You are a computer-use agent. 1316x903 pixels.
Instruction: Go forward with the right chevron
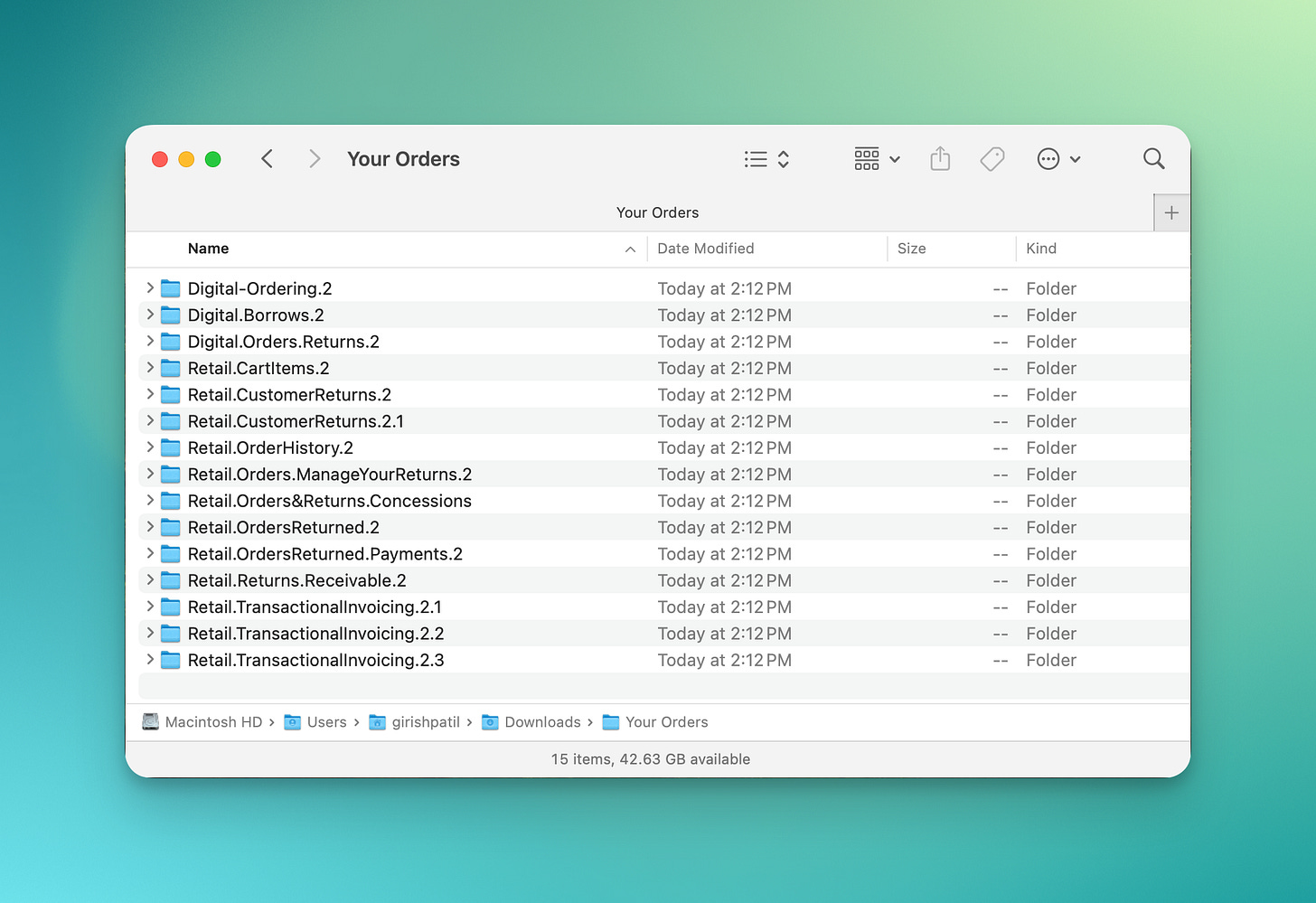click(x=315, y=159)
